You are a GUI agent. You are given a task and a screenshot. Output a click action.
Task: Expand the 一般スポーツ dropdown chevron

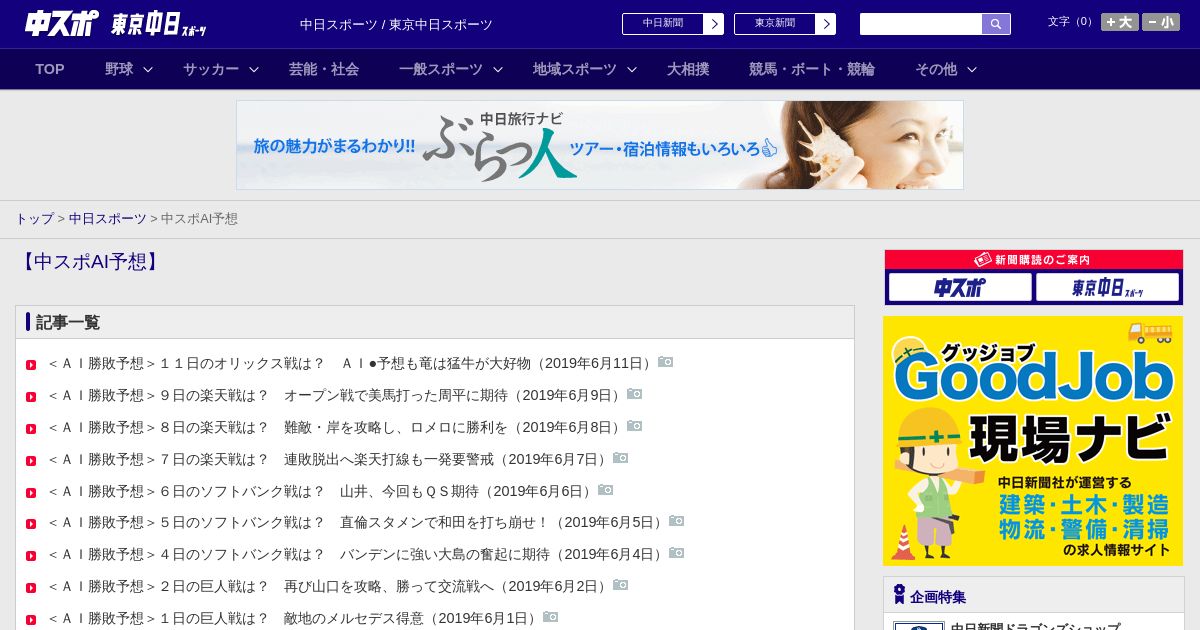[498, 70]
